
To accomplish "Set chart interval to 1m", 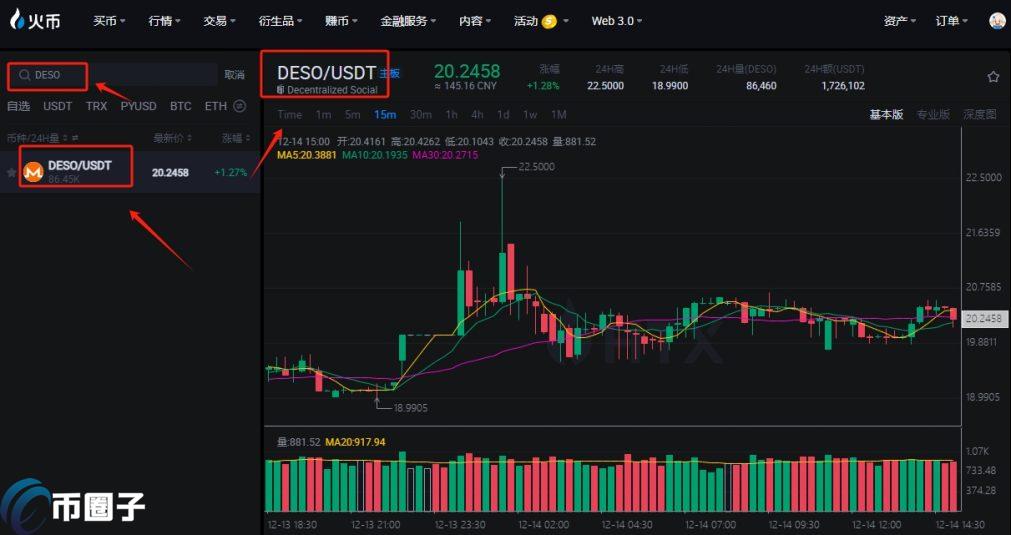I will click(323, 115).
